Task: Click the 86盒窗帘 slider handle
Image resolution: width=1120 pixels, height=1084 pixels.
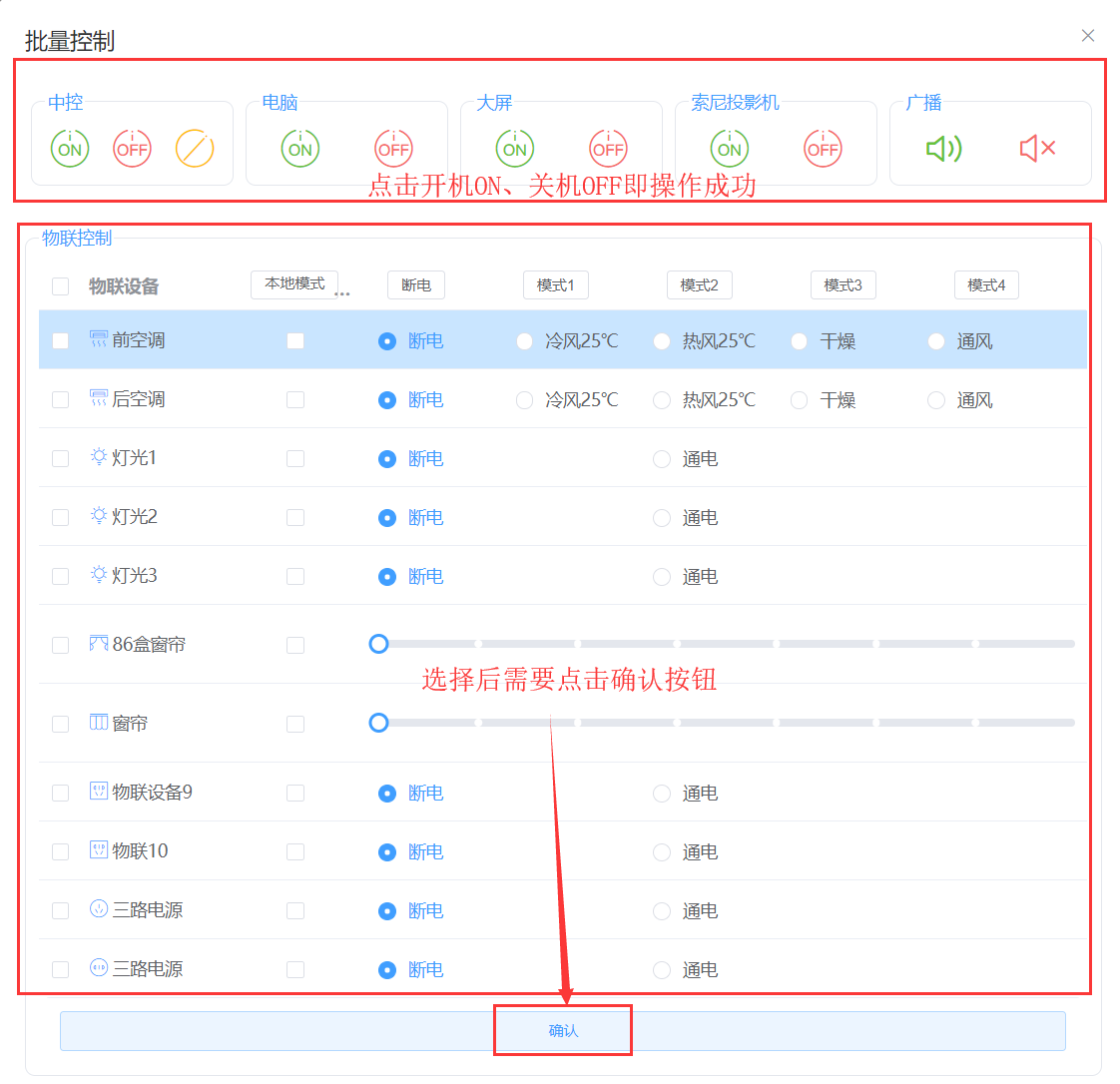Action: [x=378, y=644]
